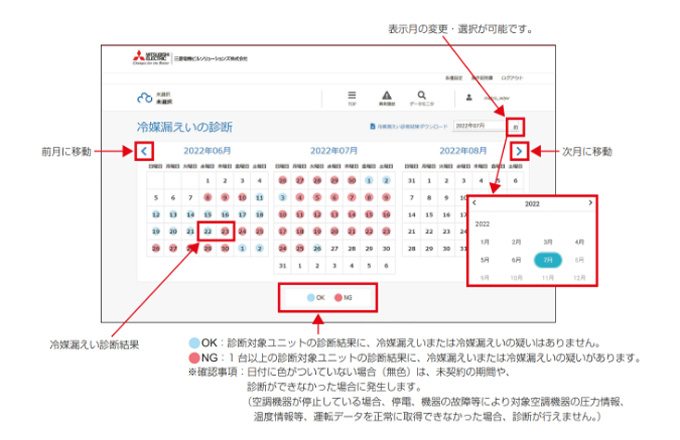Choose 3月 in the month picker
The image size is (680, 440).
pos(546,242)
